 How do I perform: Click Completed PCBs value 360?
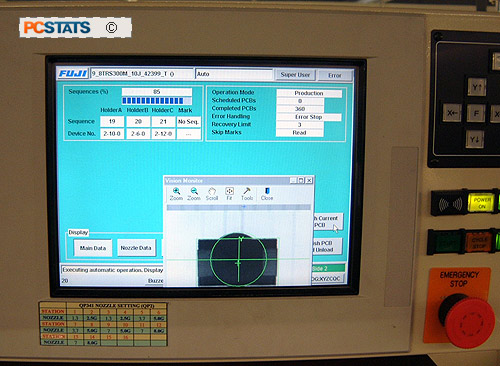[x=300, y=109]
